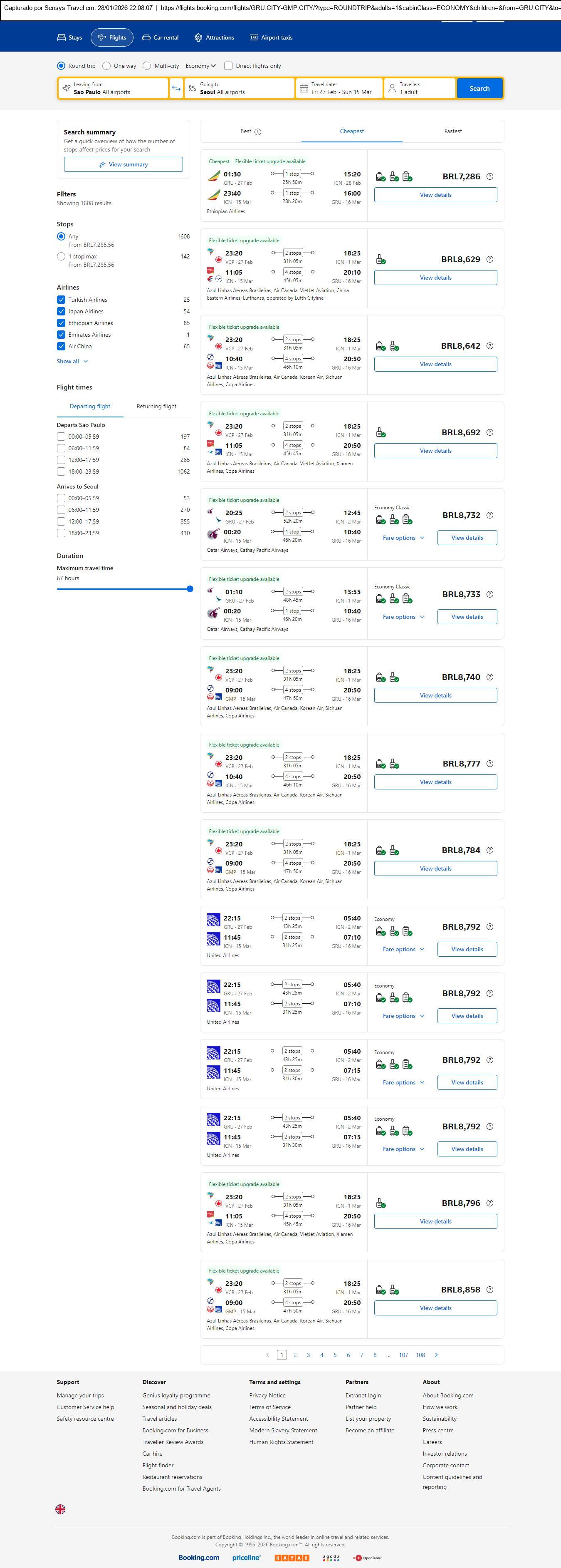
Task: Select the 1 stop max radio option
Action: [x=61, y=256]
